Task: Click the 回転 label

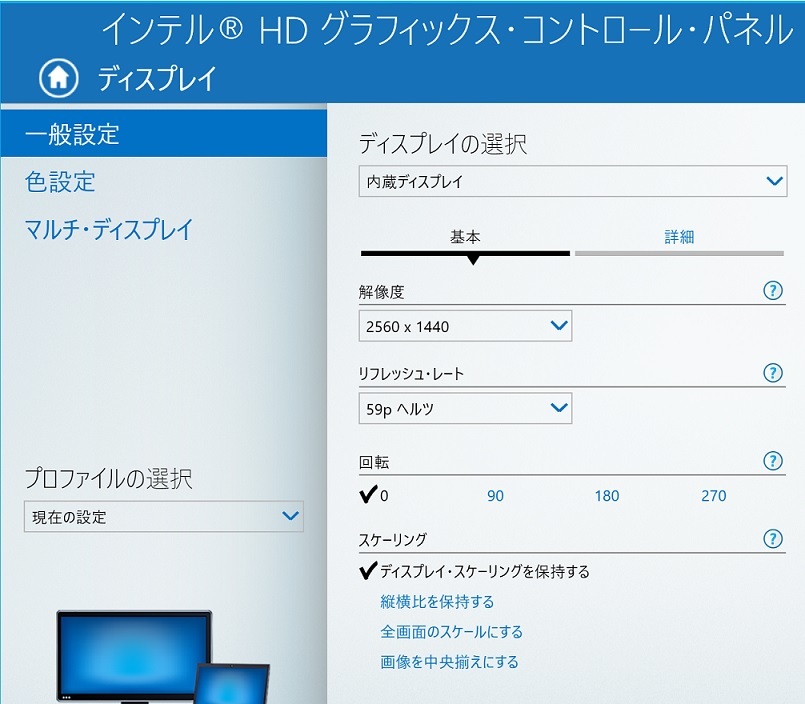Action: (x=374, y=462)
